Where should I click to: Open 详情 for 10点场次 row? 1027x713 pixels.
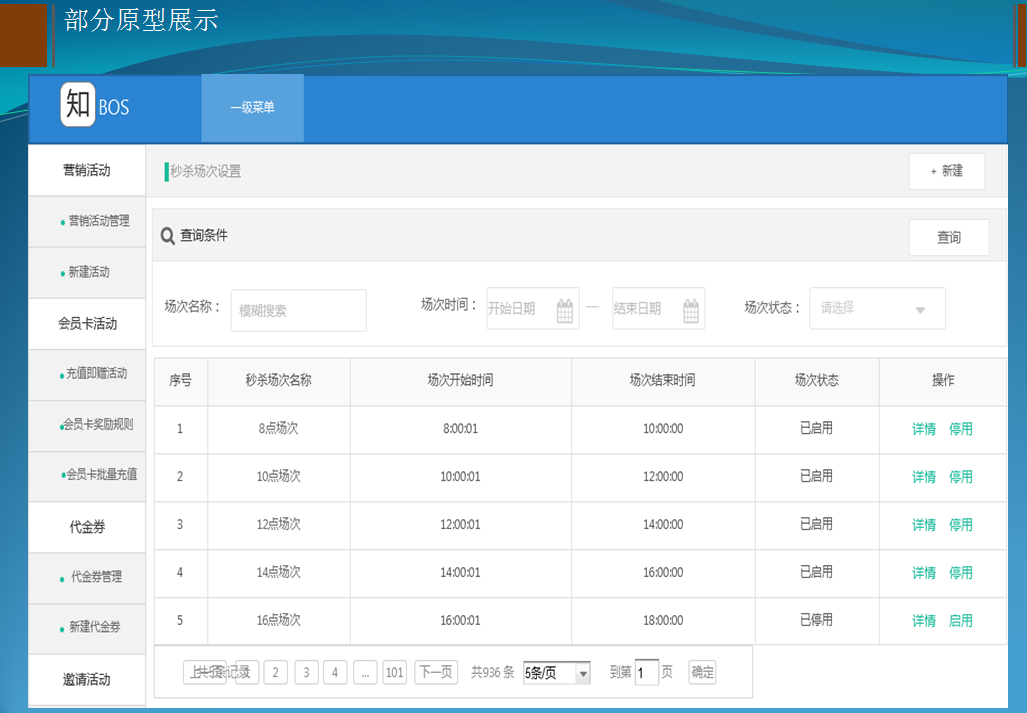coord(924,477)
